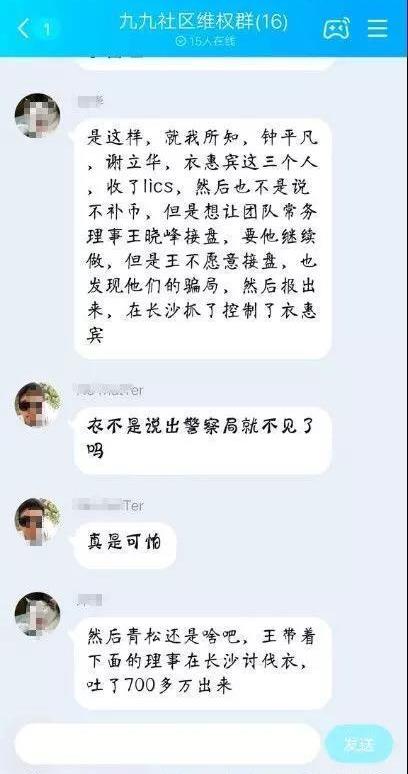The width and height of the screenshot is (408, 774).
Task: Open avatar beside 然后青松 message
Action: click(37, 615)
